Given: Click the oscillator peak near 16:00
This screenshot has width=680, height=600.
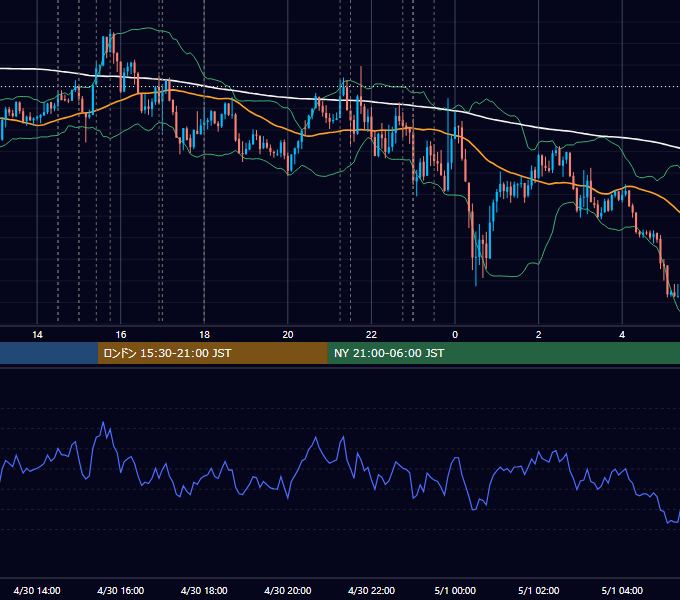Looking at the screenshot, I should click(x=103, y=422).
